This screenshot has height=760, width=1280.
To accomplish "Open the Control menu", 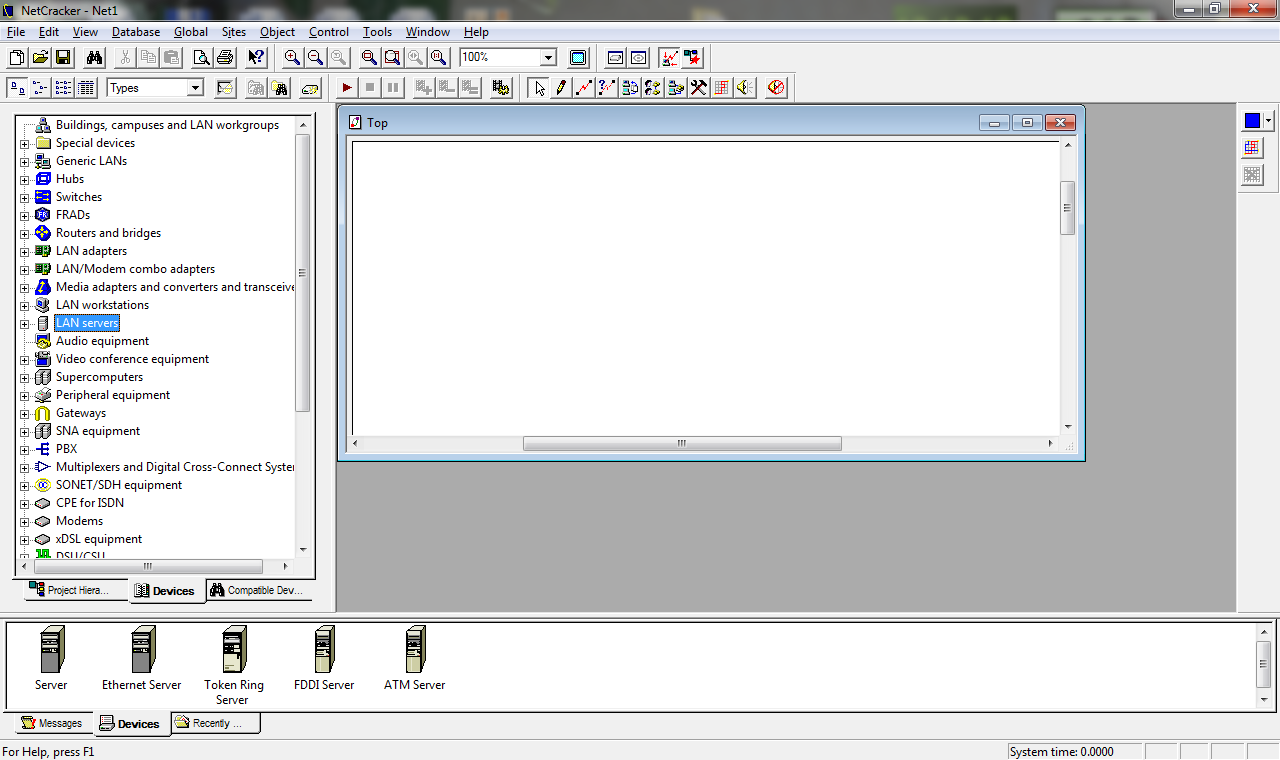I will (329, 32).
